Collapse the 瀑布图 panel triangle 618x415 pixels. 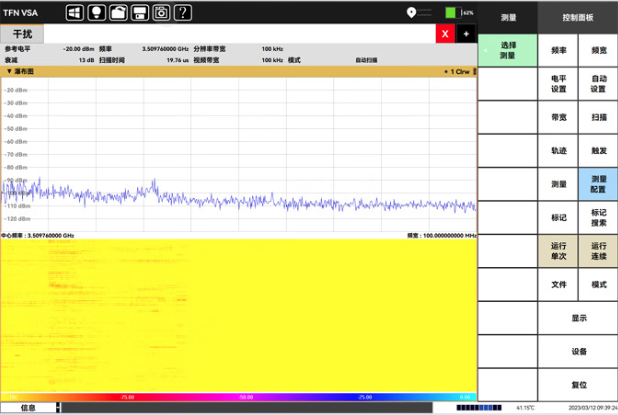tap(8, 72)
